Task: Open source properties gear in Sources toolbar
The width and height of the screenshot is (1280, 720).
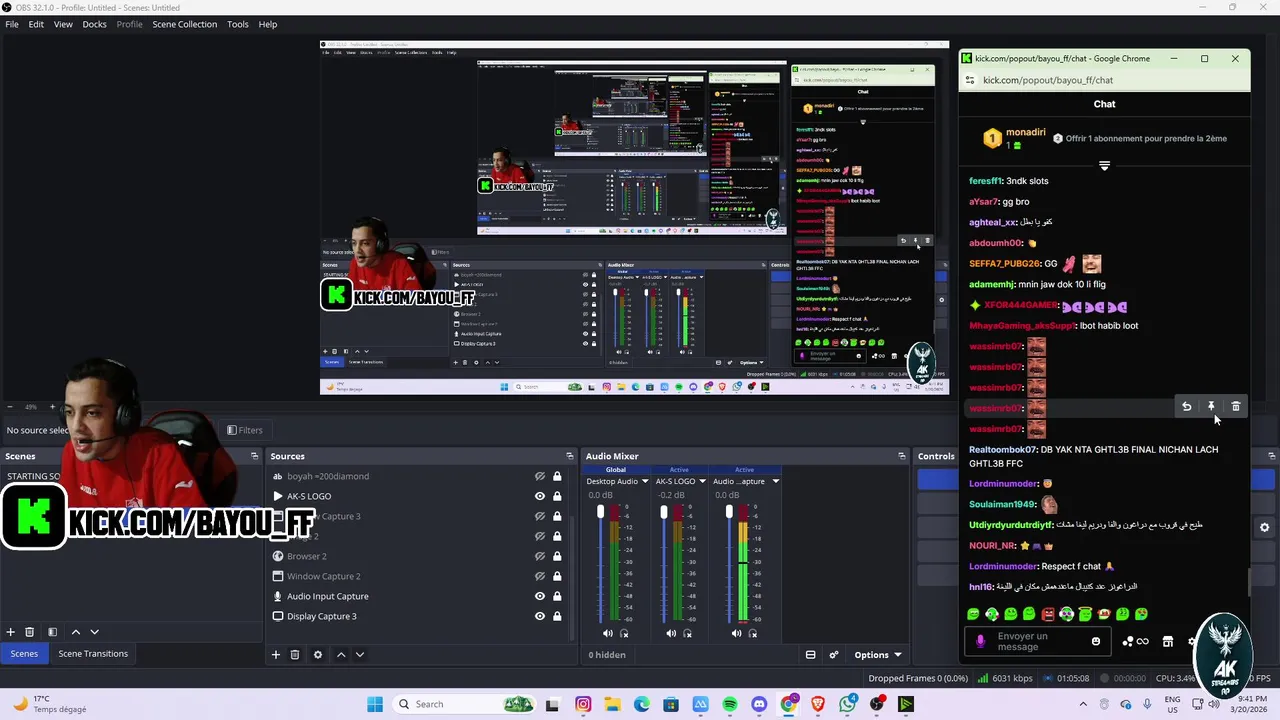Action: tap(318, 655)
